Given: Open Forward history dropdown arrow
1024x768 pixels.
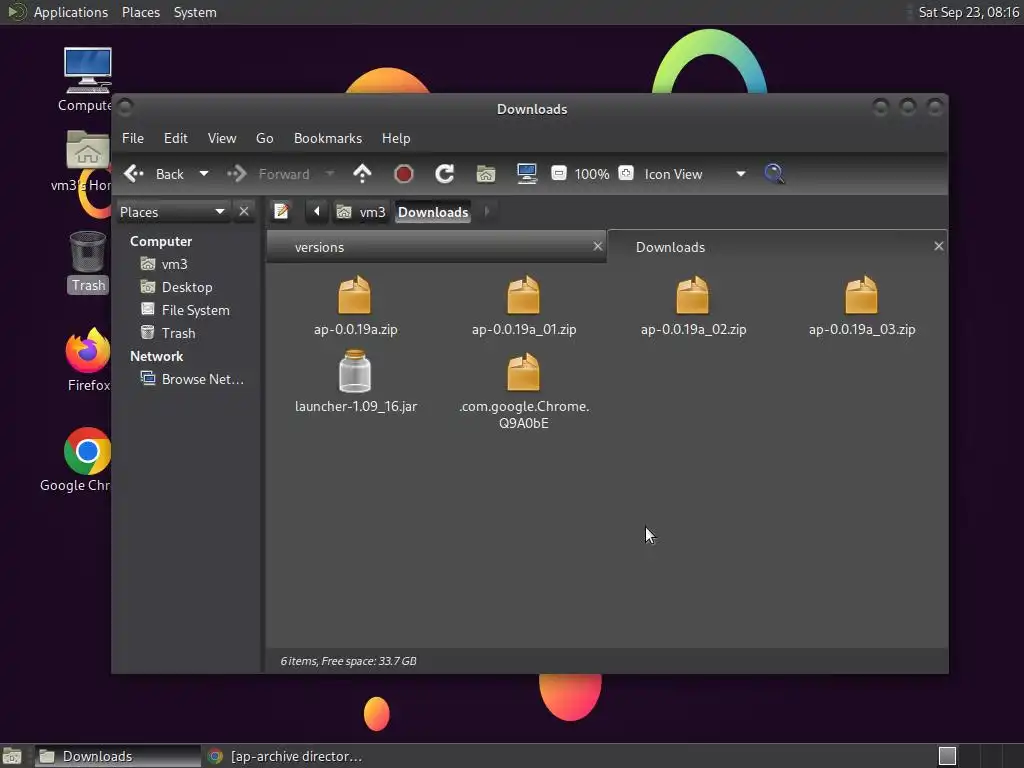Looking at the screenshot, I should coord(330,174).
